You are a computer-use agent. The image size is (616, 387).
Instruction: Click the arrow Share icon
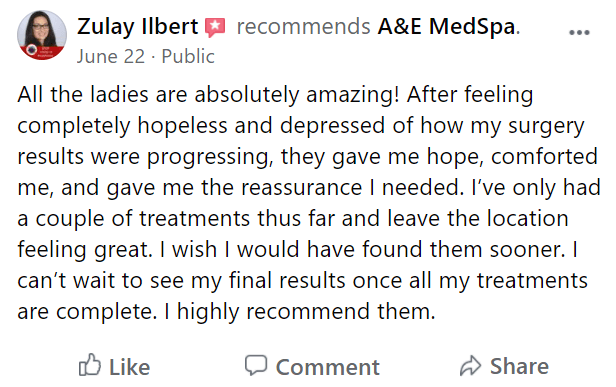click(x=470, y=365)
